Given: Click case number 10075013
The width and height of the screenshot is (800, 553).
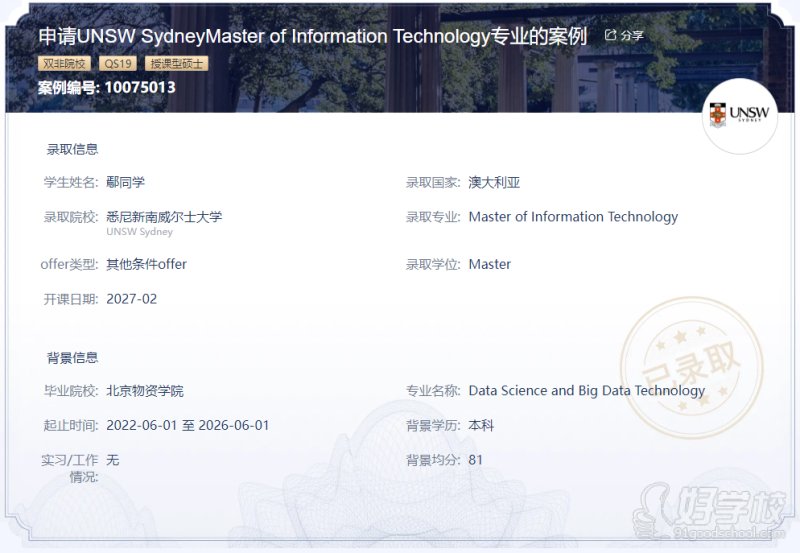Looking at the screenshot, I should click(140, 87).
